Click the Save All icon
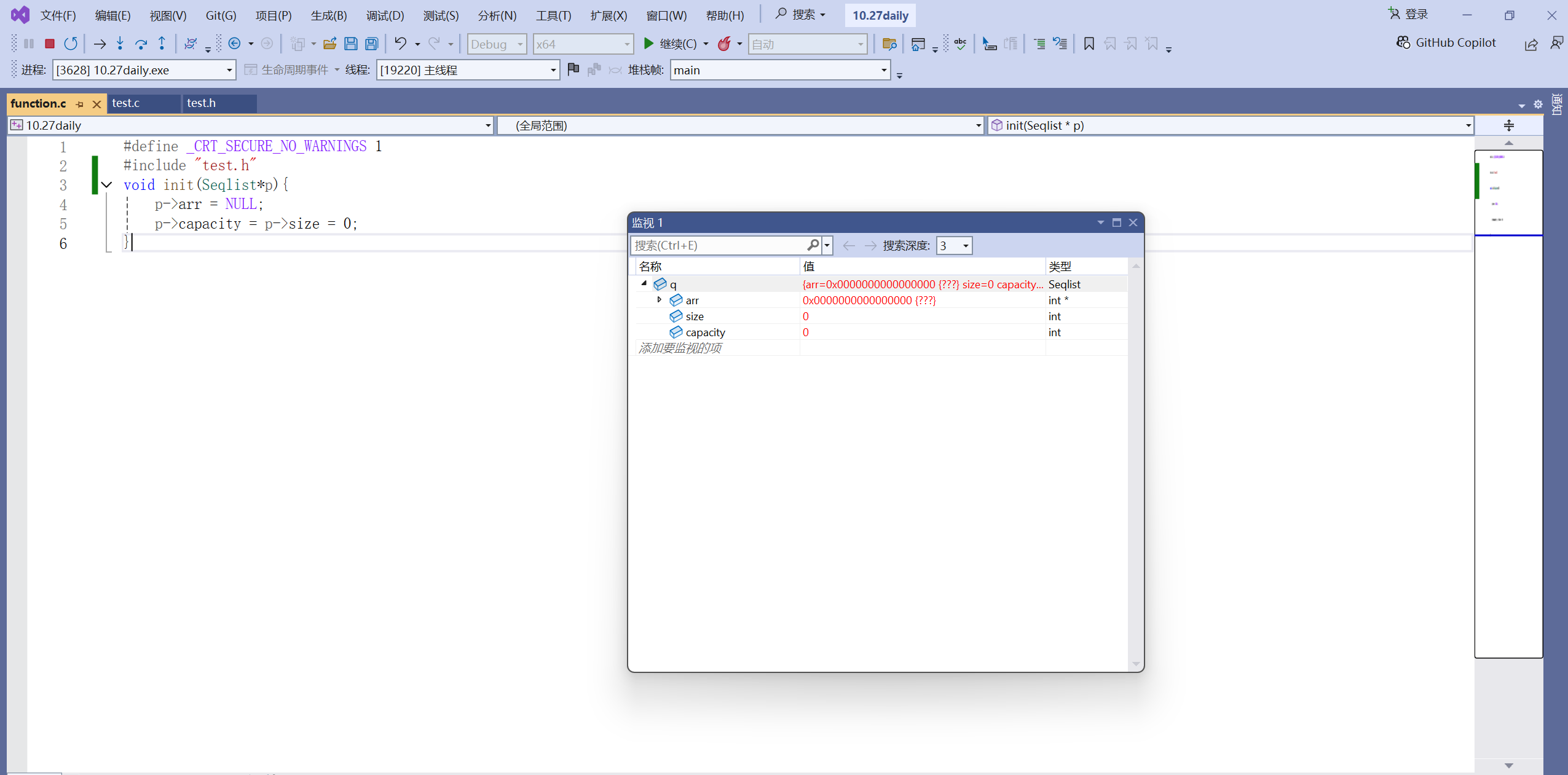The width and height of the screenshot is (1568, 775). [x=372, y=44]
